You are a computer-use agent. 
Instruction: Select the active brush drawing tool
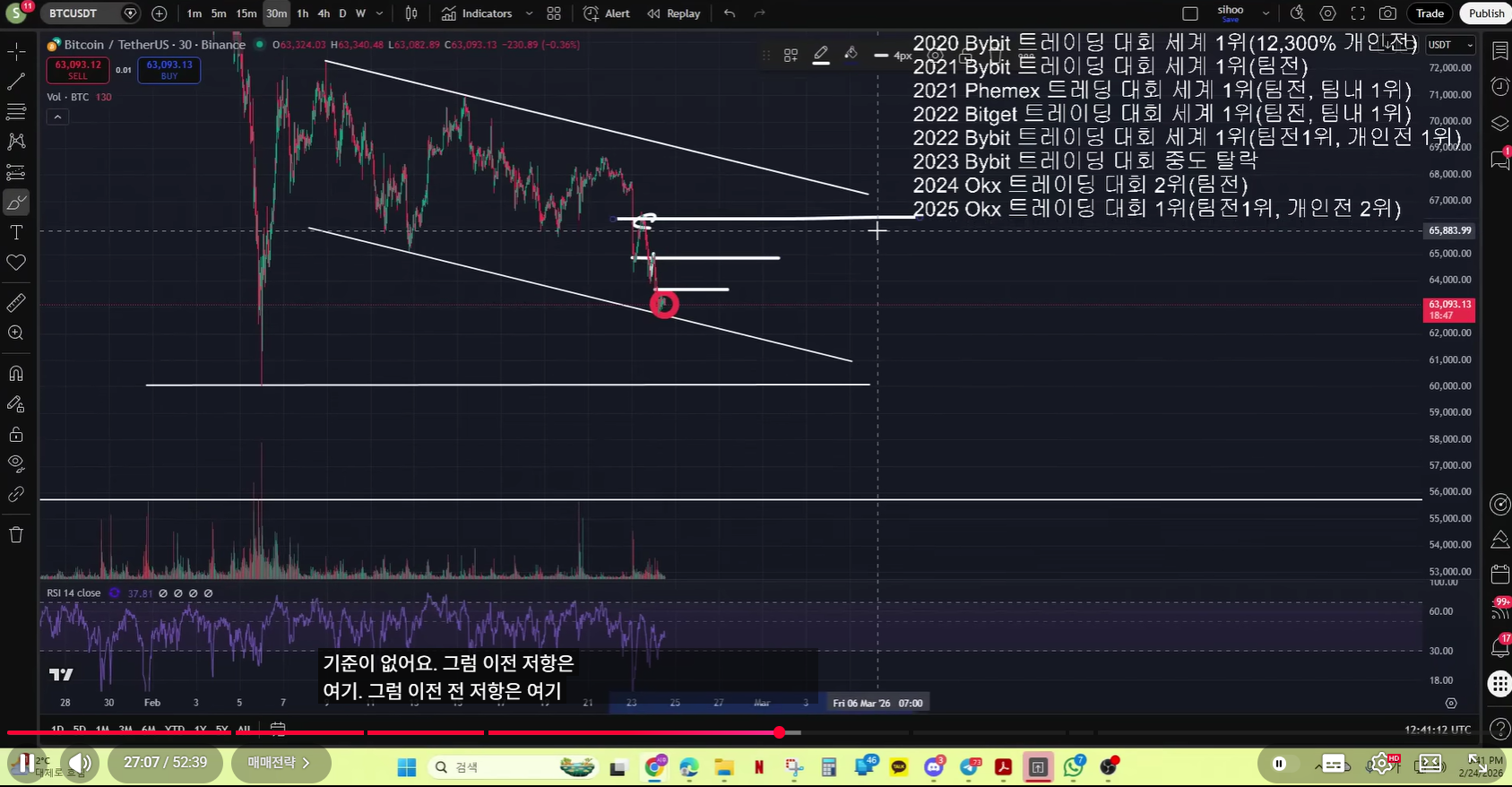coord(16,203)
